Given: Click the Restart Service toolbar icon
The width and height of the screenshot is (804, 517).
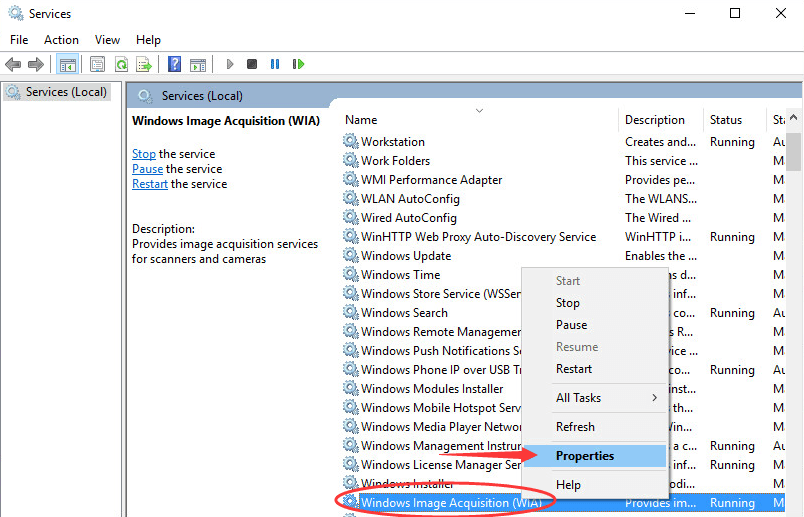Looking at the screenshot, I should [x=298, y=64].
